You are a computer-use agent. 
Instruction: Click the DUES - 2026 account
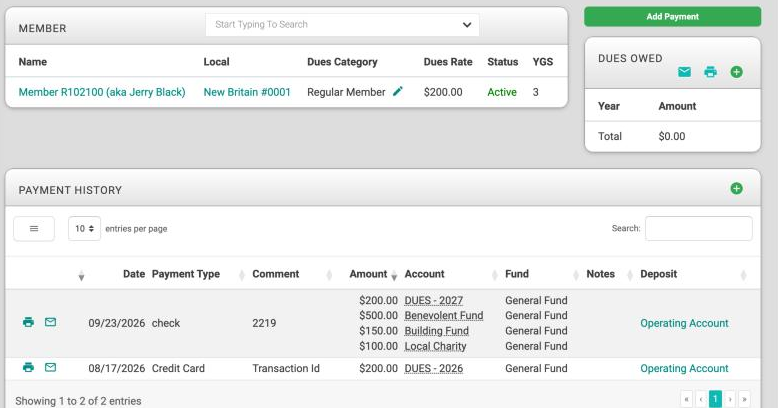click(x=434, y=368)
